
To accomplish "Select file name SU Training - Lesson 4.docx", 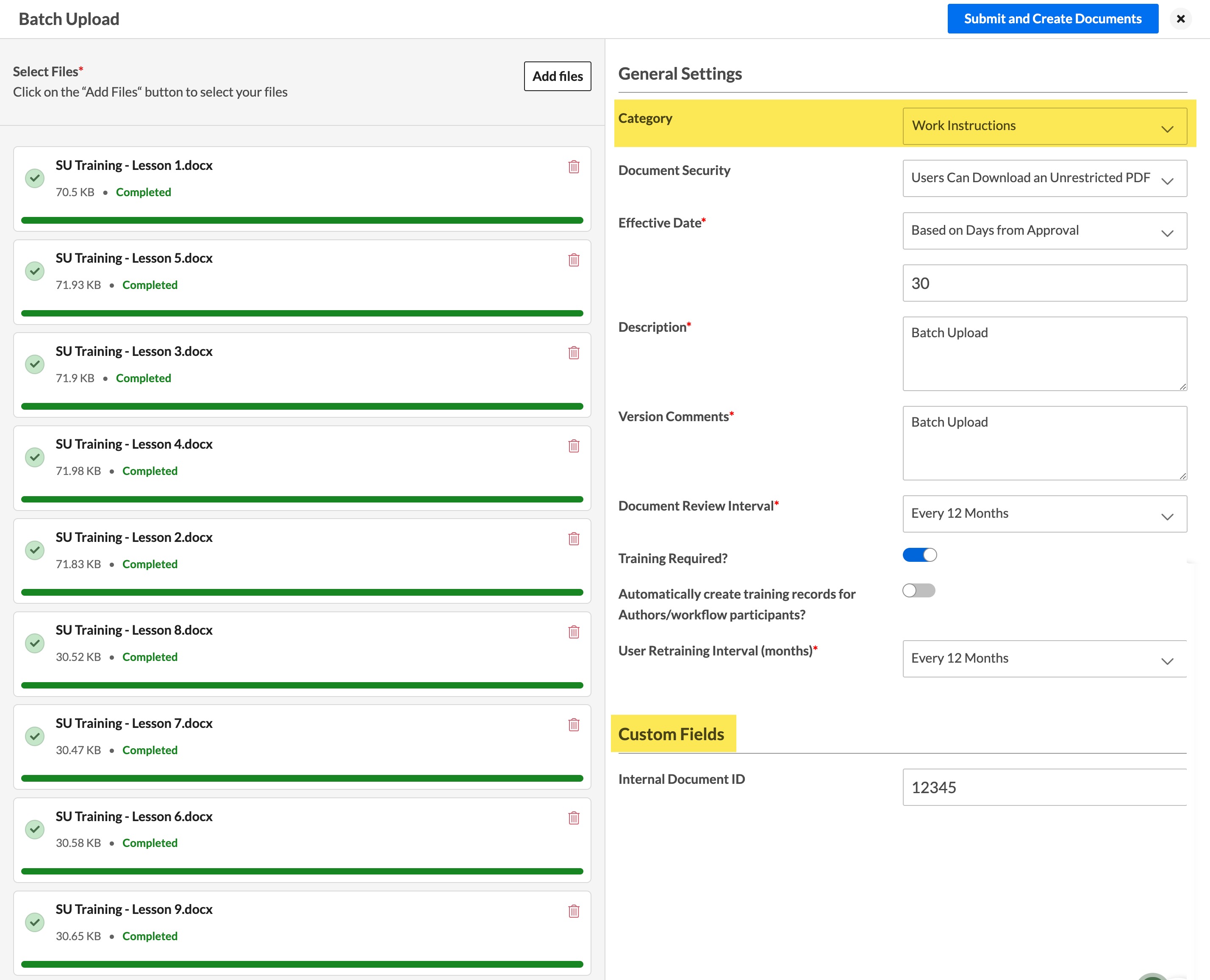I will point(134,444).
